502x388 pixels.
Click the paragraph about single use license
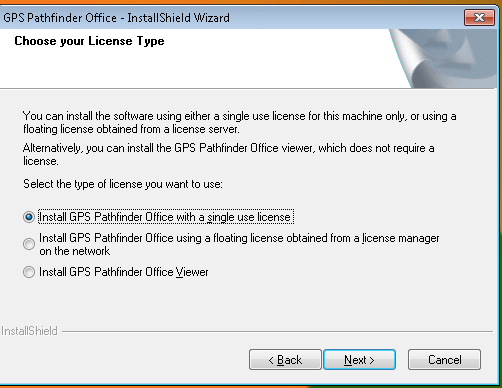(x=239, y=122)
